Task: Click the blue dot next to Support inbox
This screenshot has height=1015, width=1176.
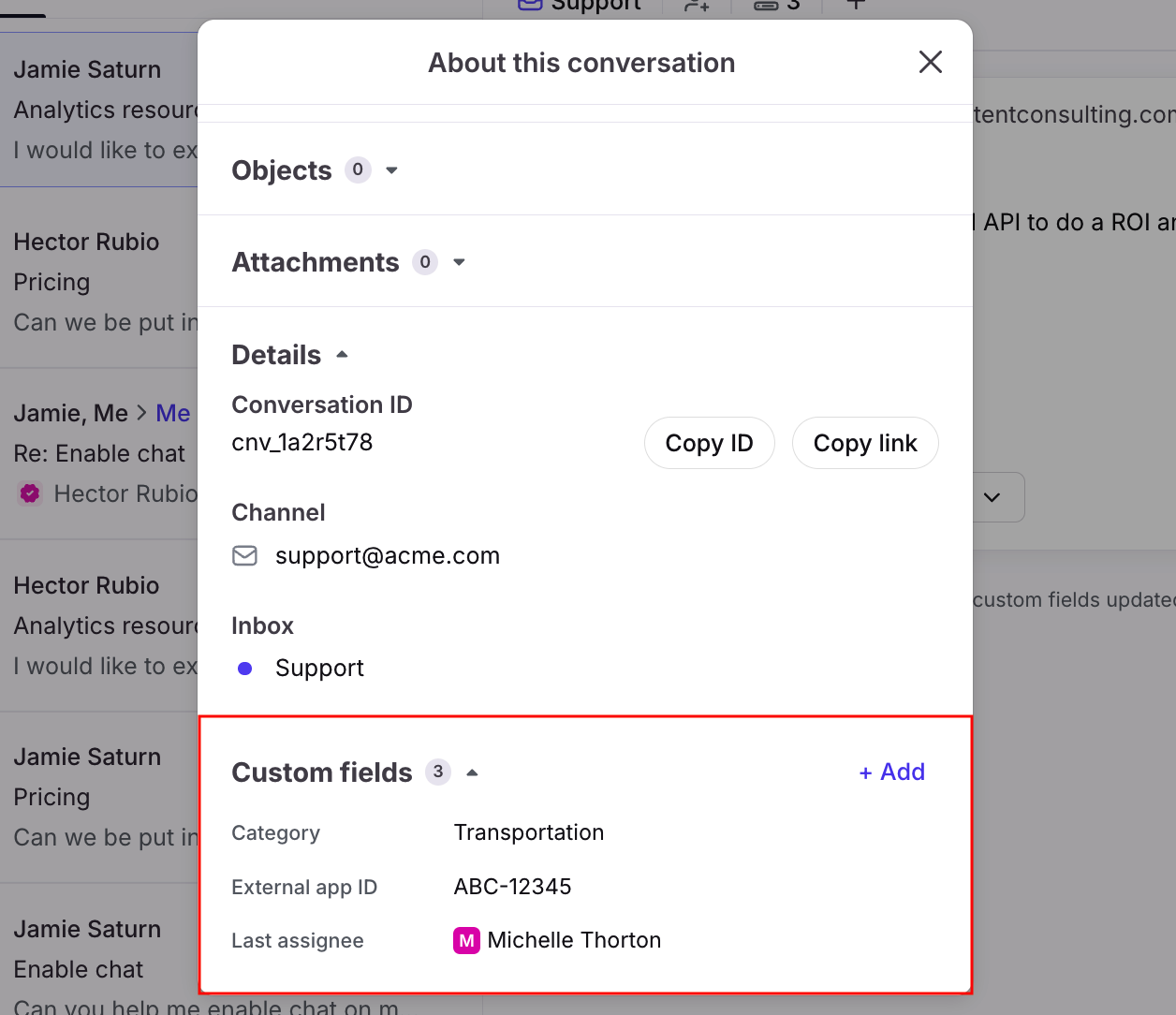Action: (245, 669)
